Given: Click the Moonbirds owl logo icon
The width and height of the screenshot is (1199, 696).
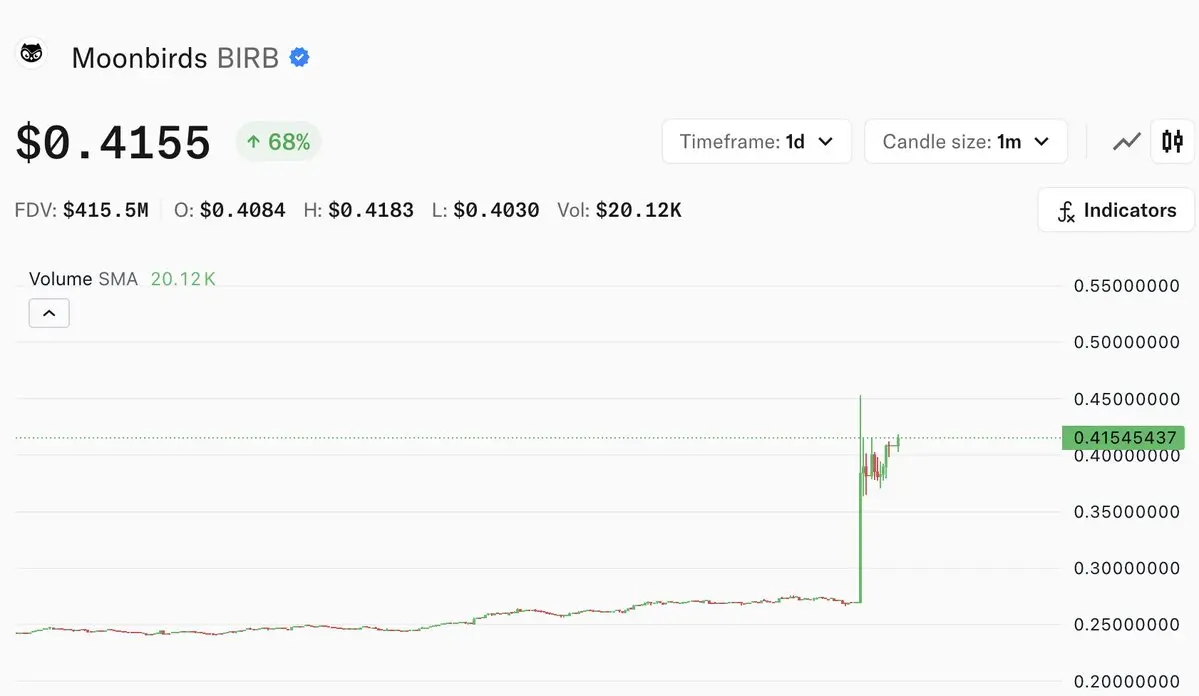Looking at the screenshot, I should tap(31, 54).
